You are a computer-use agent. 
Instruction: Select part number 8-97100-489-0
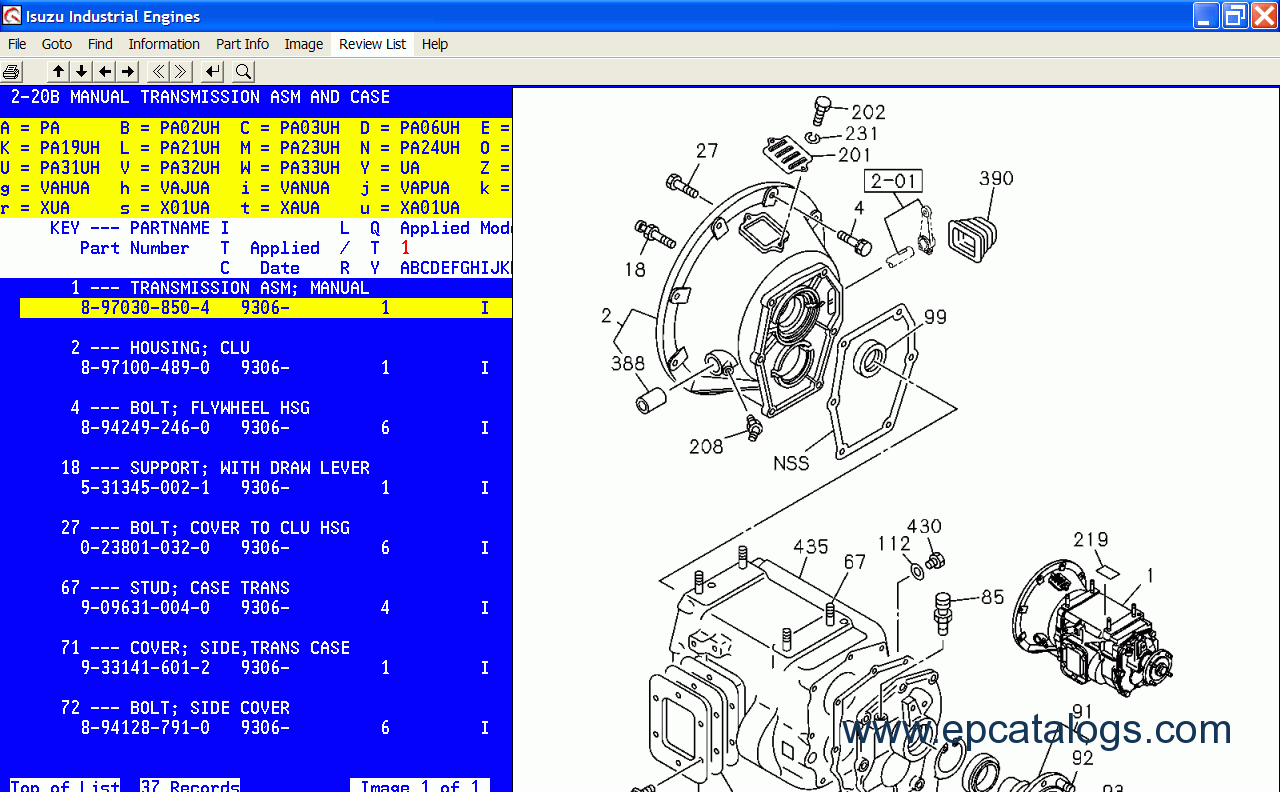[x=145, y=368]
